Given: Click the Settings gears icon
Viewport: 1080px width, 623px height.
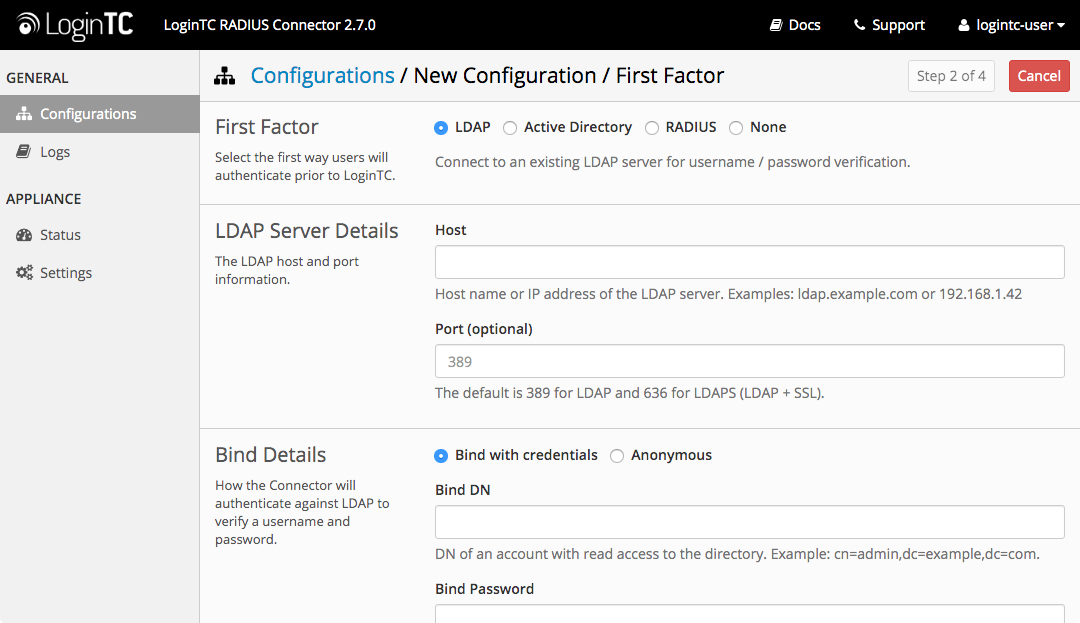Looking at the screenshot, I should pos(24,273).
